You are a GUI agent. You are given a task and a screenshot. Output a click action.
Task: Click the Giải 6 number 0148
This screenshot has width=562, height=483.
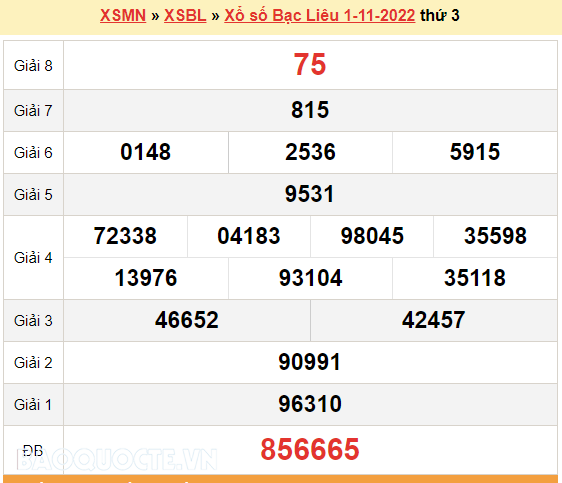[146, 152]
